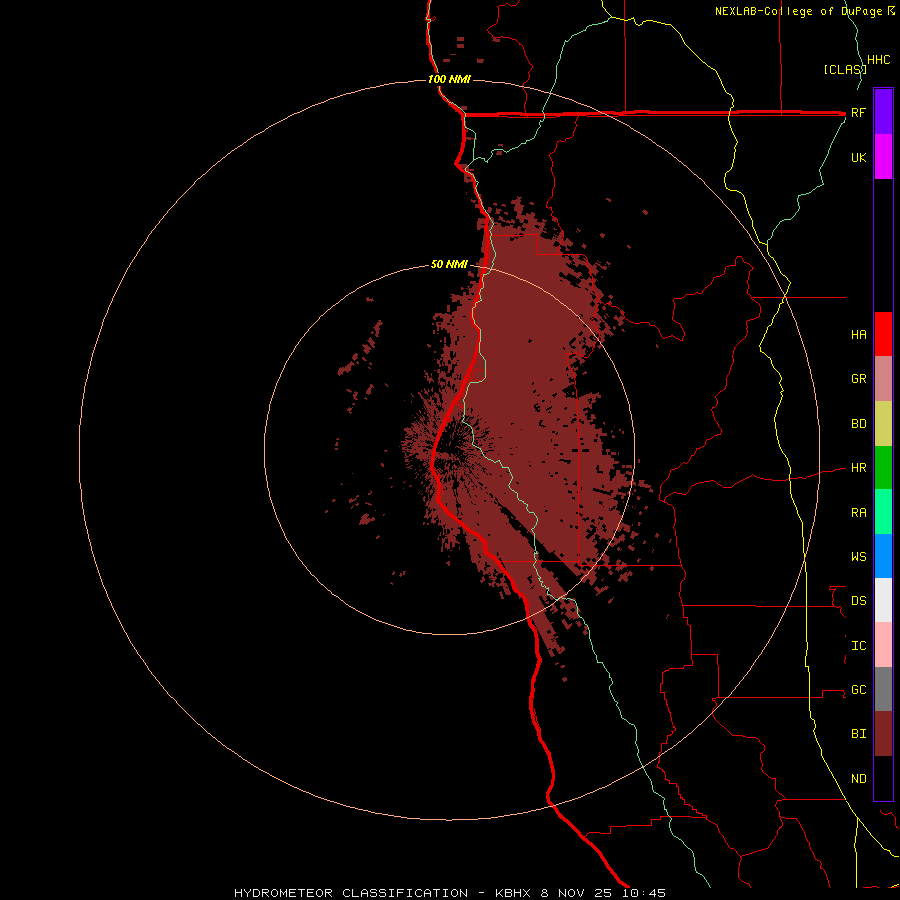The height and width of the screenshot is (900, 900).
Task: Click the RF purple legend swatch
Action: click(883, 111)
